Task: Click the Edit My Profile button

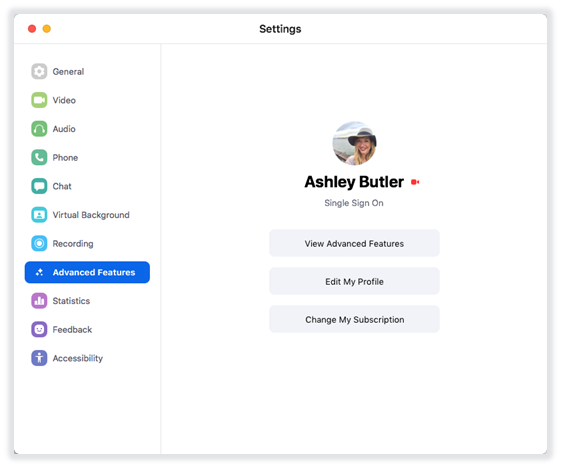Action: 354,281
